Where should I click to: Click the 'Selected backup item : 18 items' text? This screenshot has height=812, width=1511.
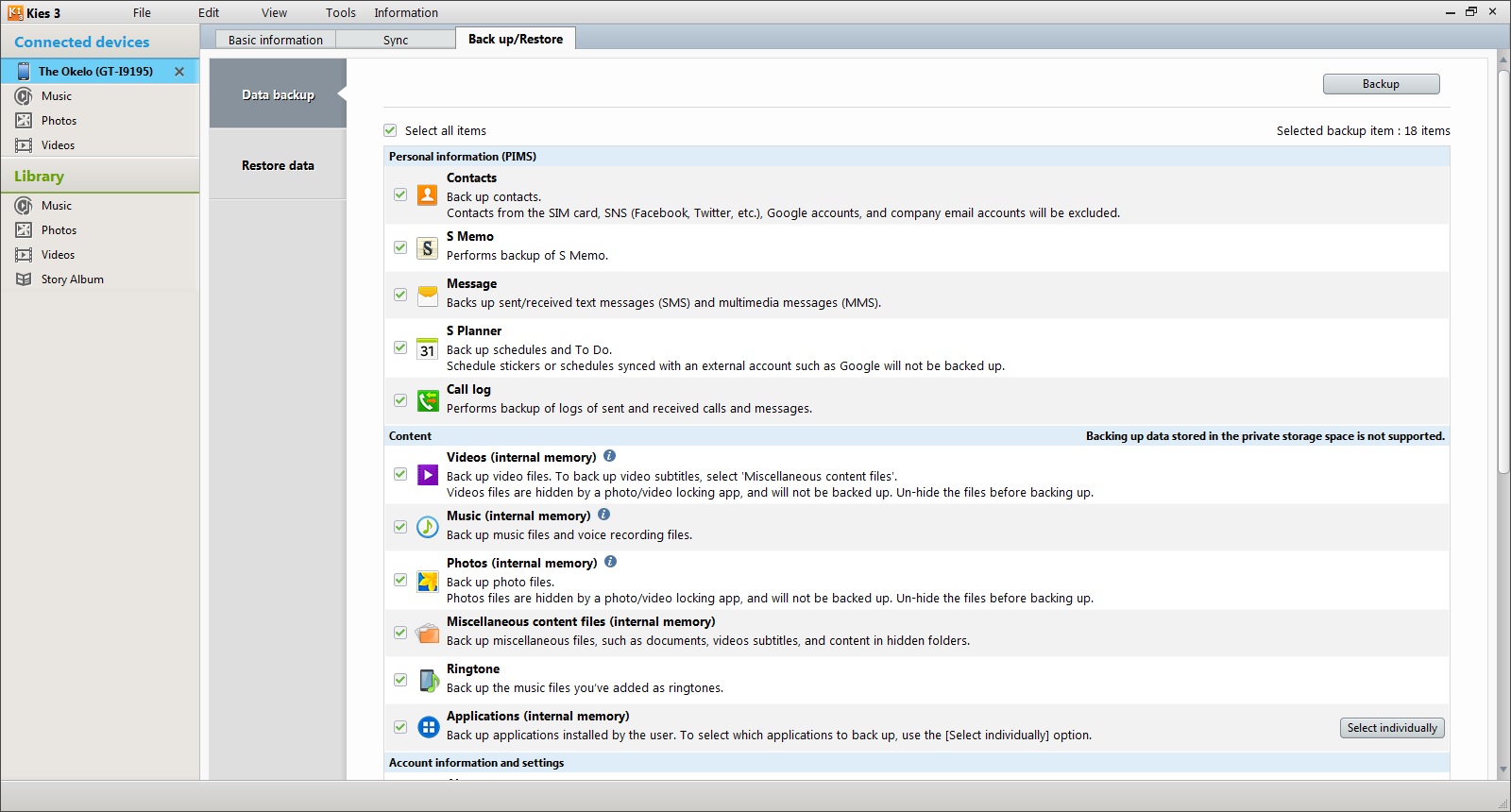click(x=1363, y=131)
